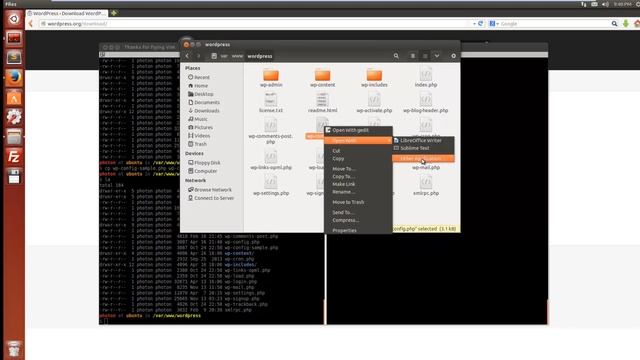
Task: Open the wp-content folder
Action: (x=322, y=78)
